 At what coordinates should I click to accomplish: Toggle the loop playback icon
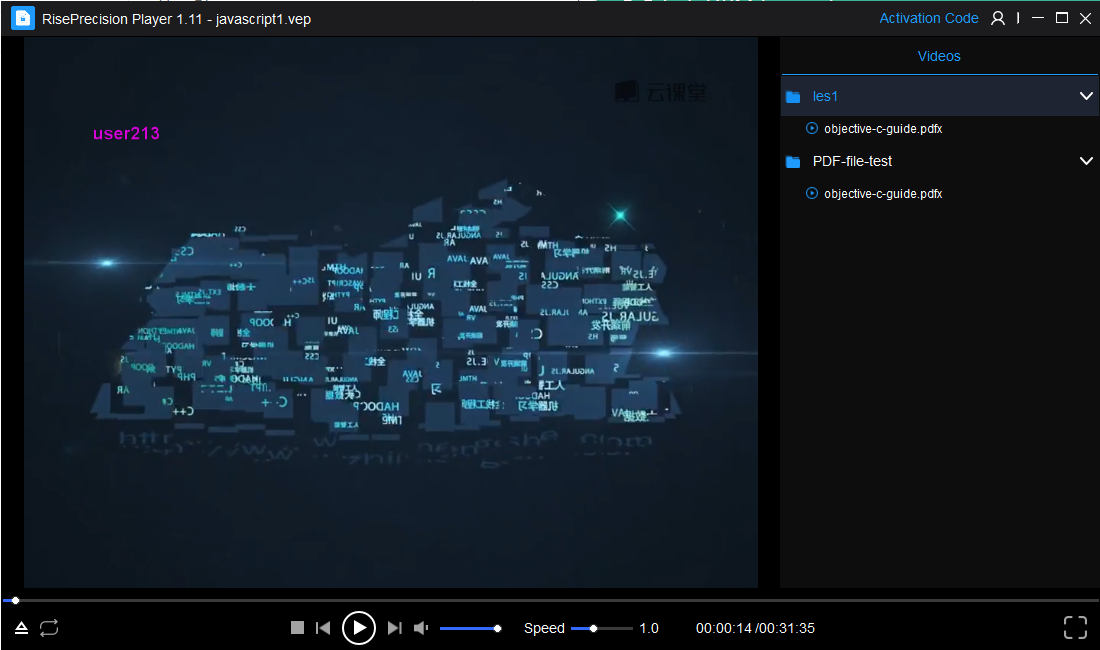click(x=49, y=627)
